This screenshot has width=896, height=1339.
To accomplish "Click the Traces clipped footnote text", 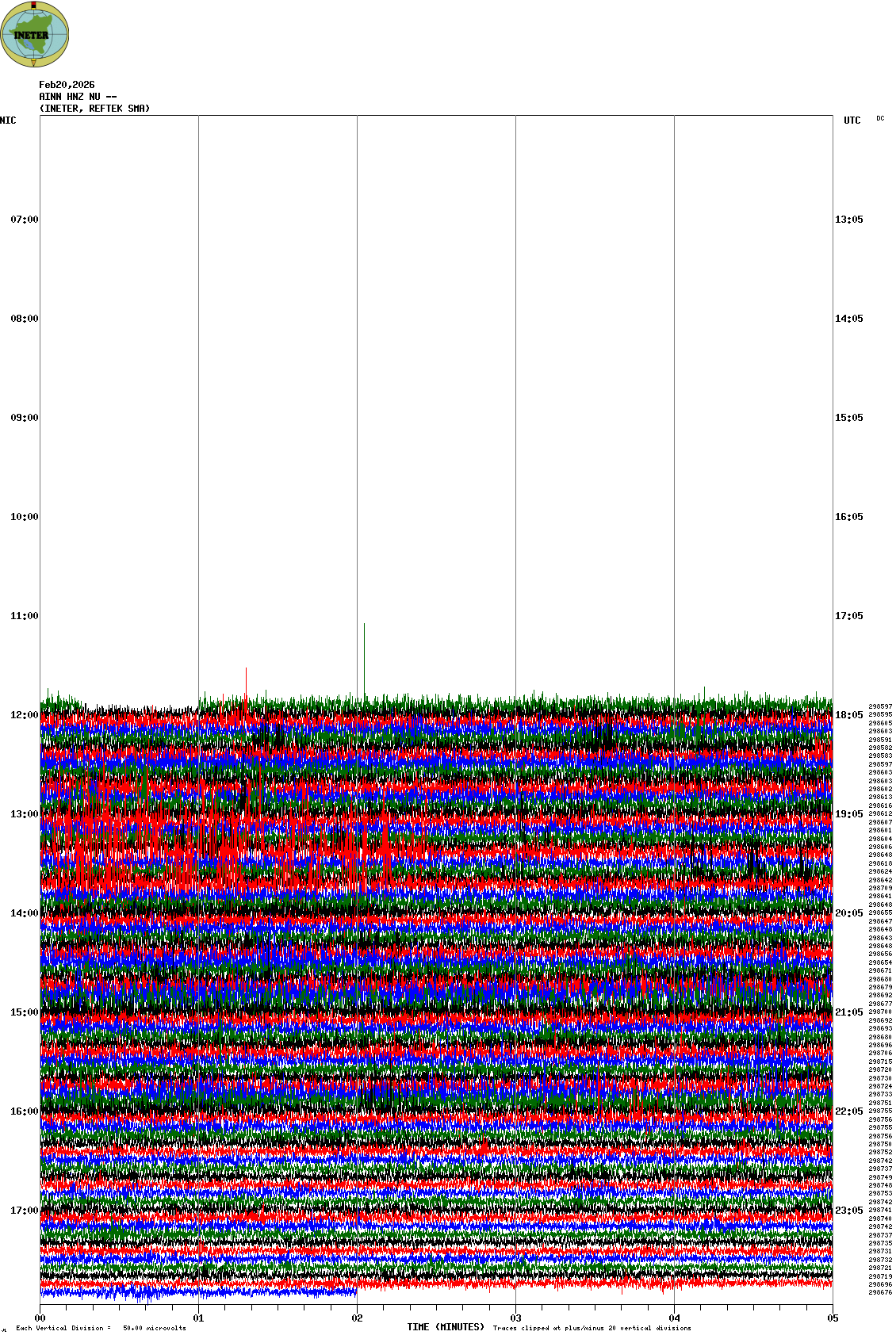I will (x=592, y=1328).
